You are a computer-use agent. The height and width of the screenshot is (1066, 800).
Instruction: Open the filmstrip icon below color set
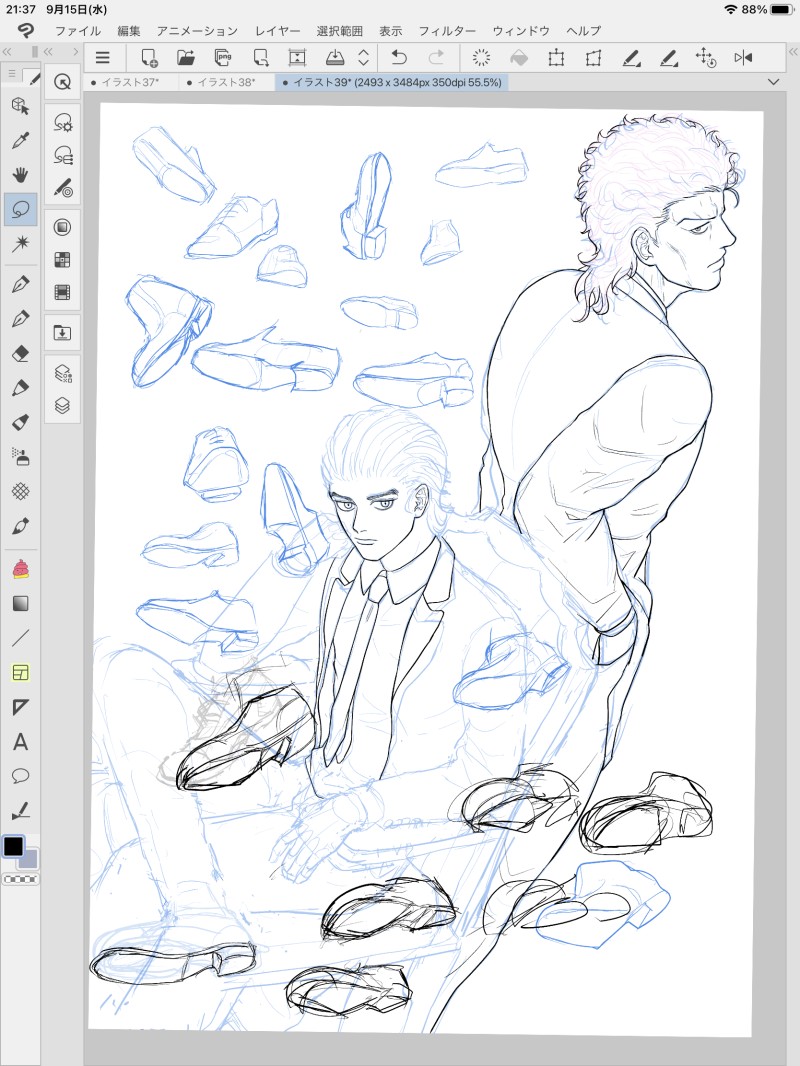coord(63,292)
